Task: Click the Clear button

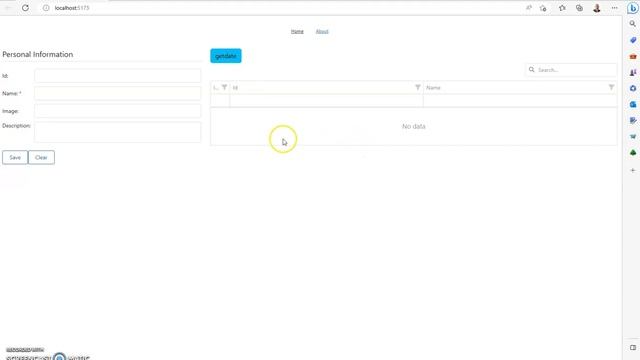Action: pyautogui.click(x=41, y=158)
